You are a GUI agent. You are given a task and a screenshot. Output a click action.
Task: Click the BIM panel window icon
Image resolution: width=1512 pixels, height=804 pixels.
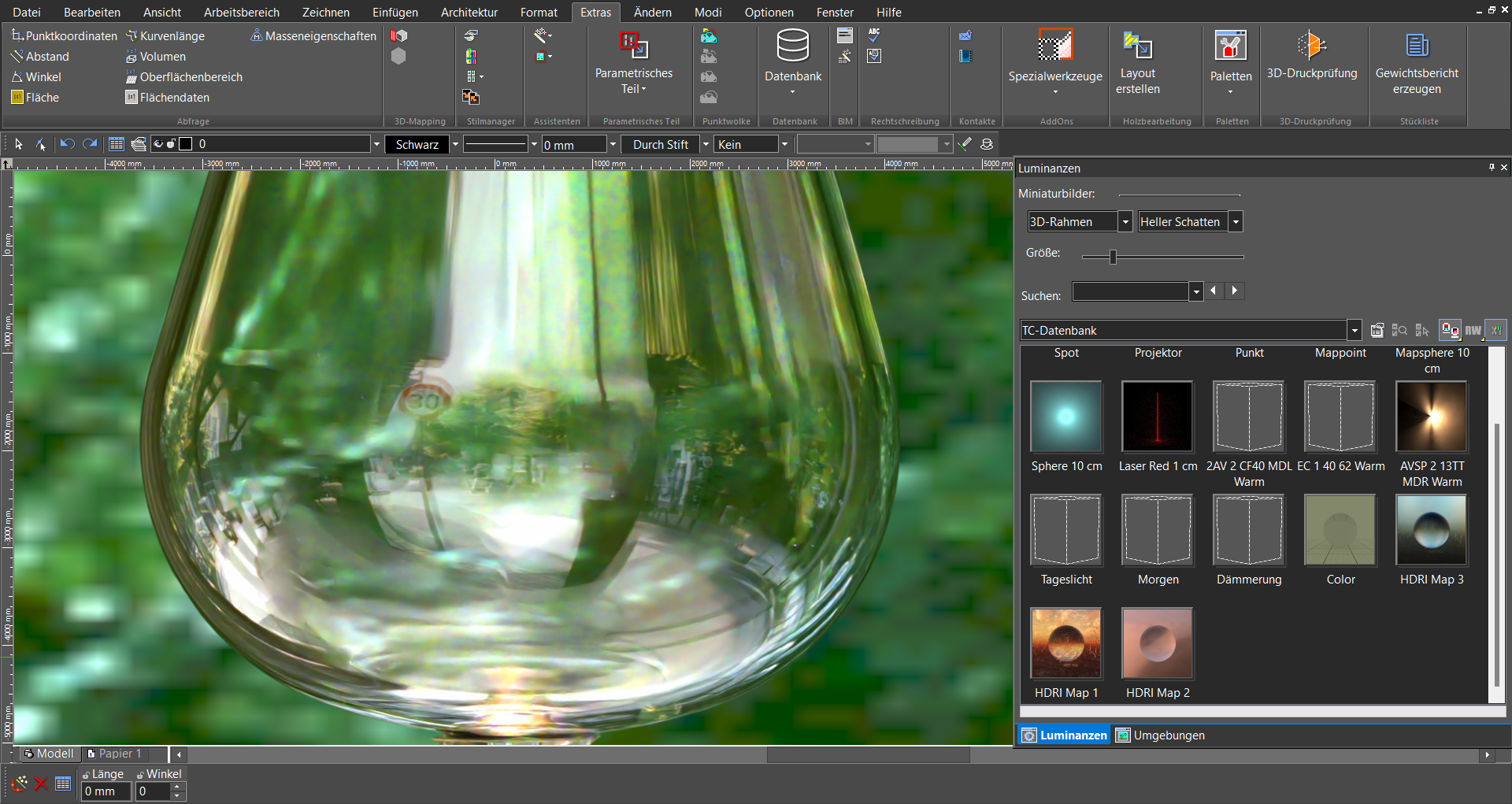pos(845,35)
